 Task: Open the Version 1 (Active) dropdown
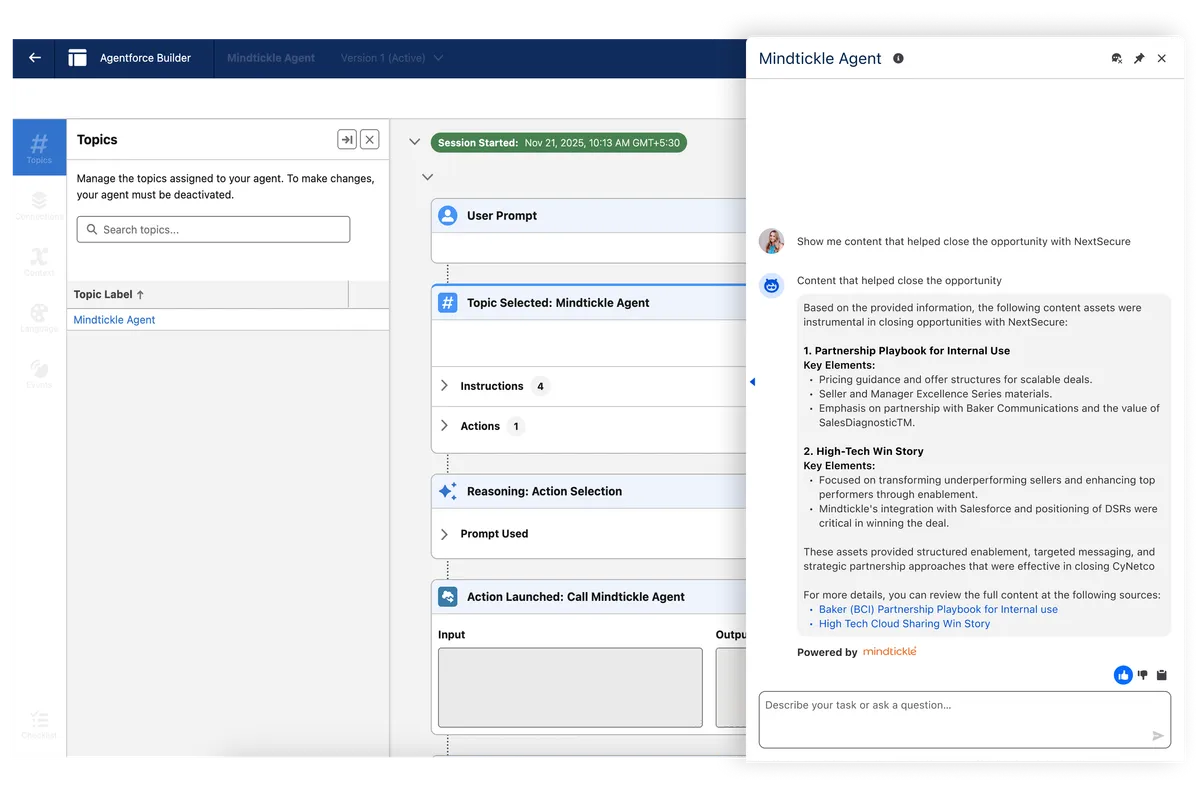click(391, 58)
